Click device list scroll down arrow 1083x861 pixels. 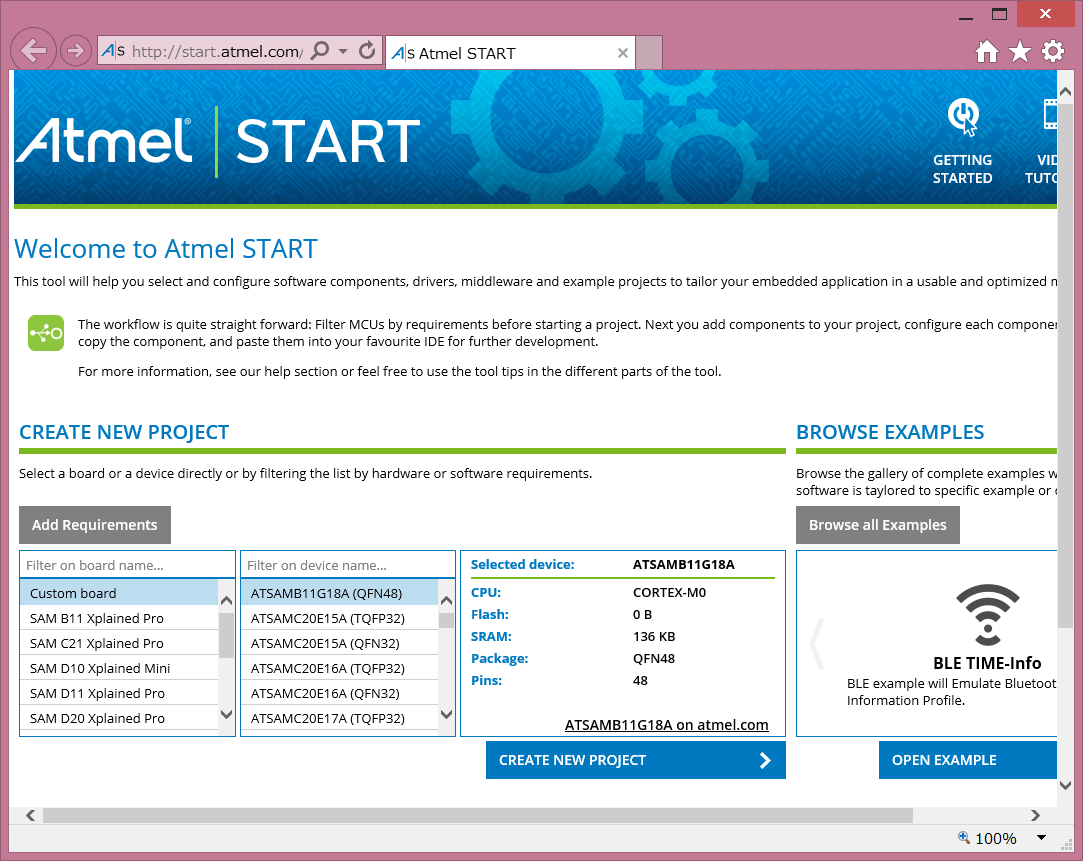point(446,715)
